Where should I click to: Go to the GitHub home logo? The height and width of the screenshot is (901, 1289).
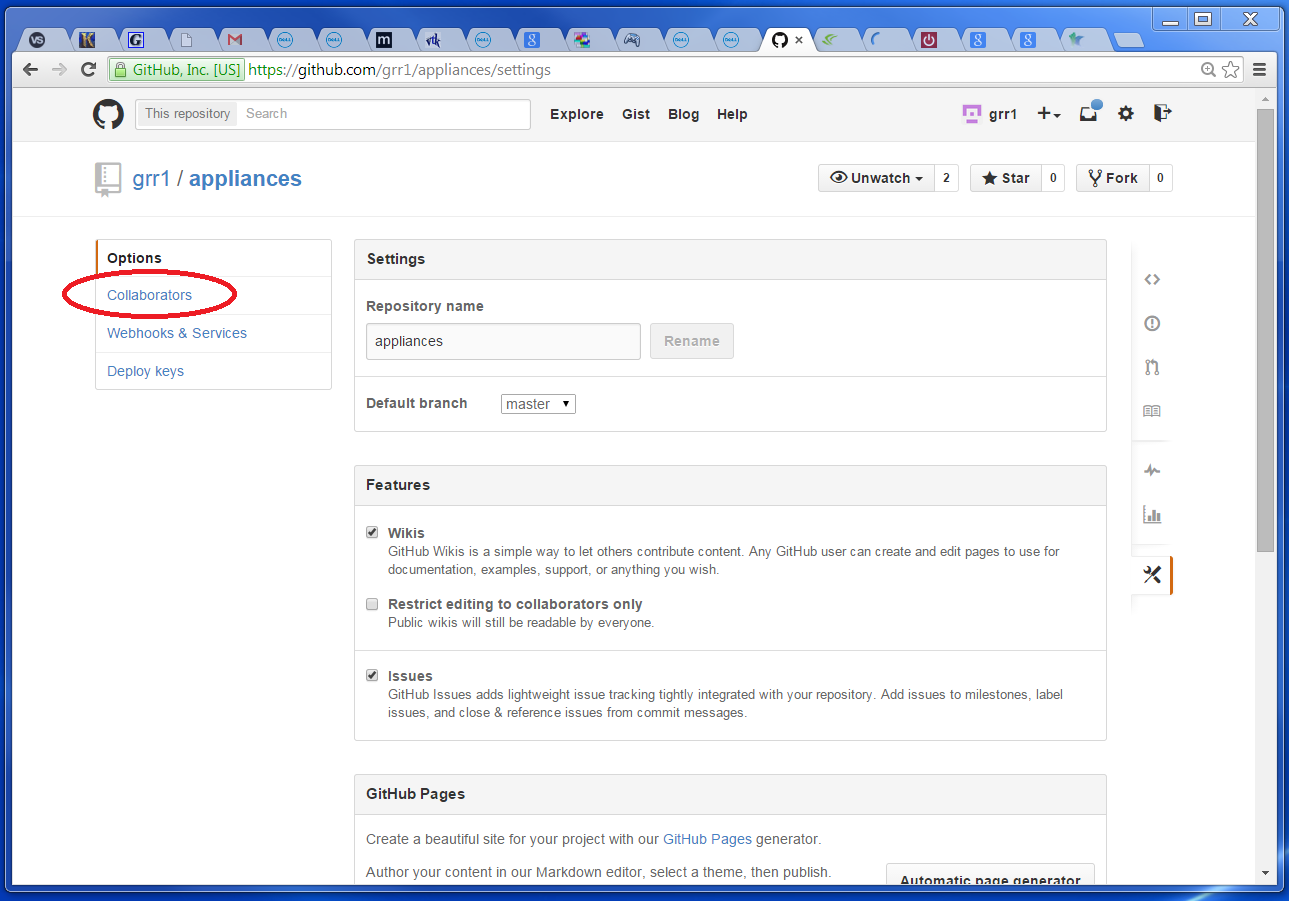pyautogui.click(x=108, y=114)
